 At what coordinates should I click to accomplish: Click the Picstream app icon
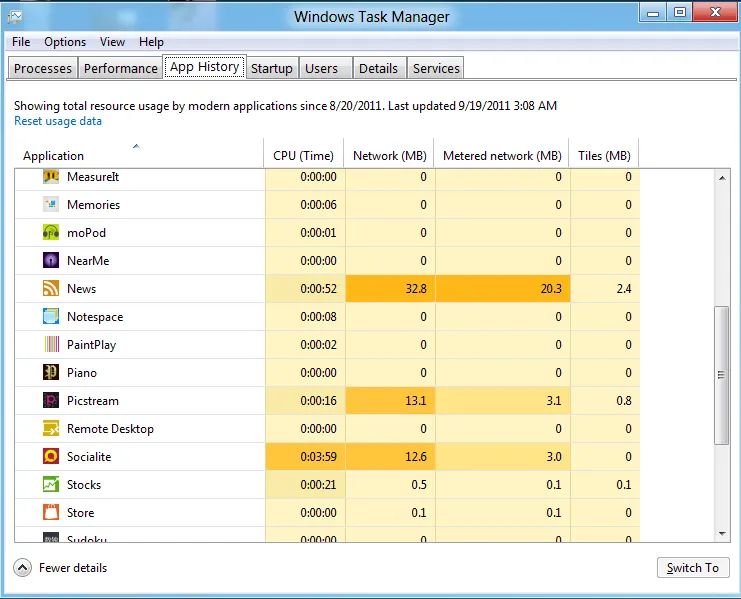click(x=51, y=401)
